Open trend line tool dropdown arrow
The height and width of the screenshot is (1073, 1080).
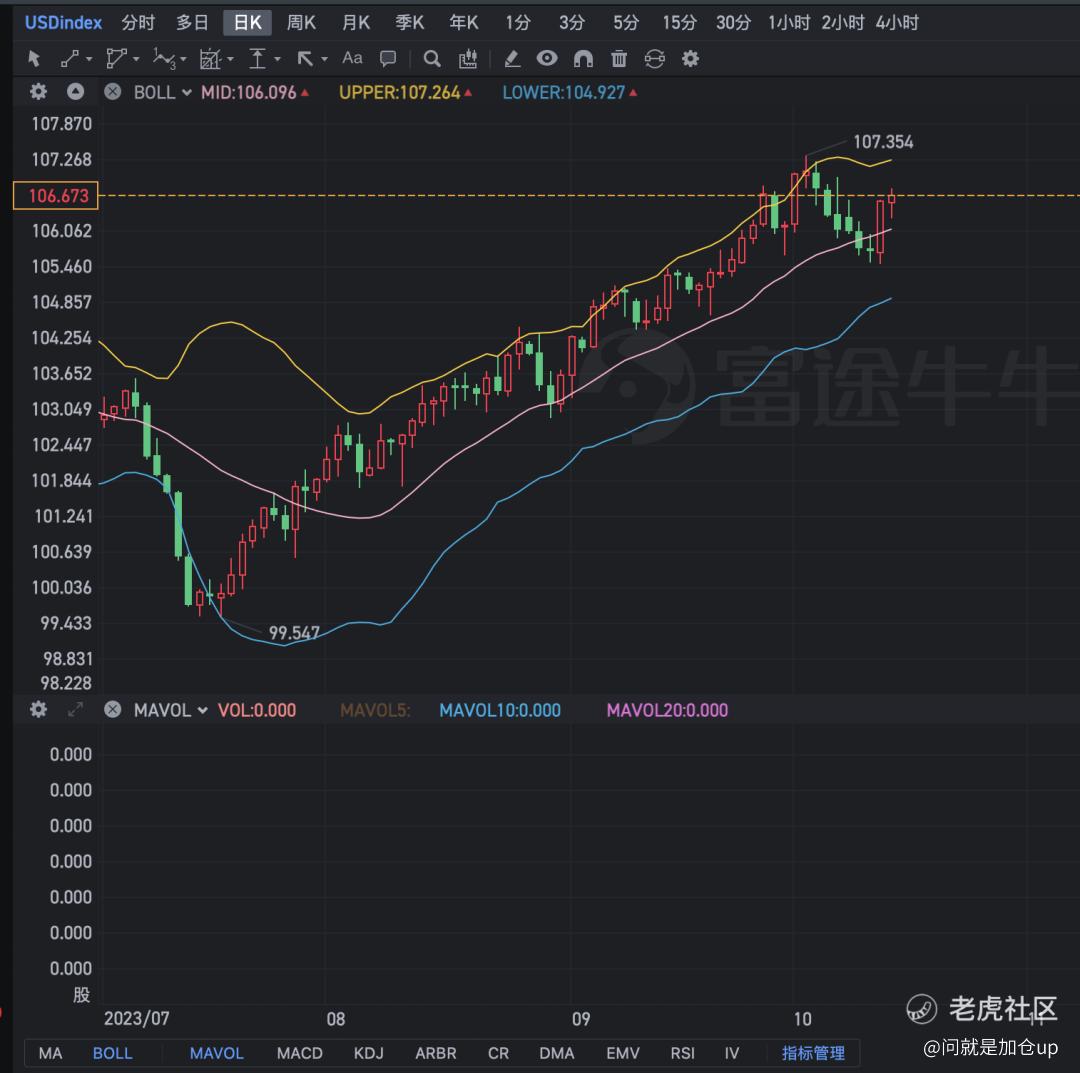pyautogui.click(x=89, y=60)
